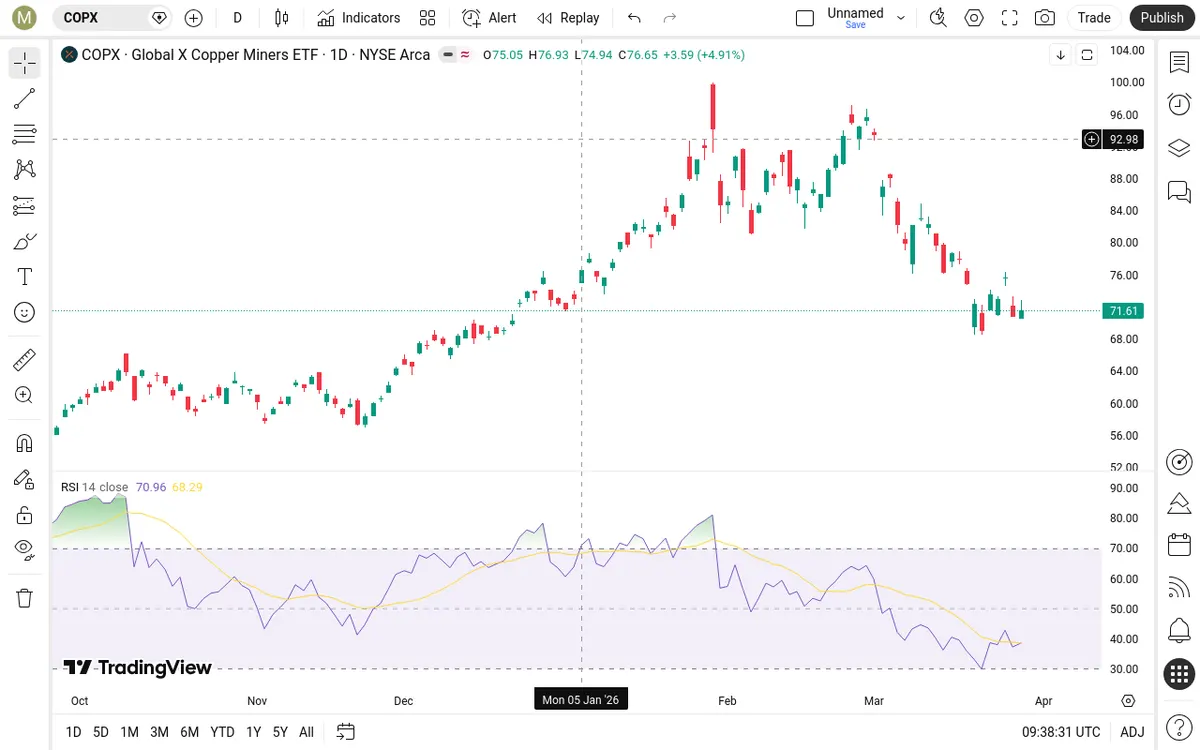This screenshot has height=750, width=1200.
Task: Select the trend line drawing tool
Action: coord(24,99)
